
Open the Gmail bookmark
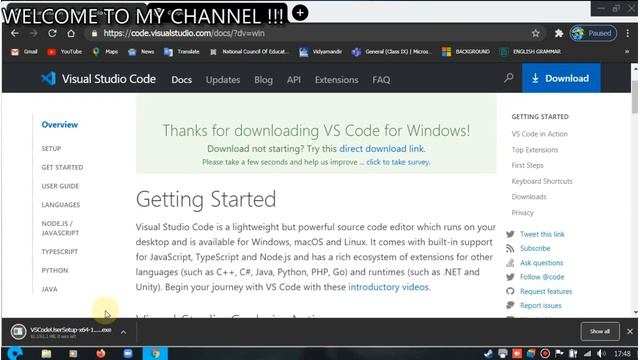tap(24, 52)
